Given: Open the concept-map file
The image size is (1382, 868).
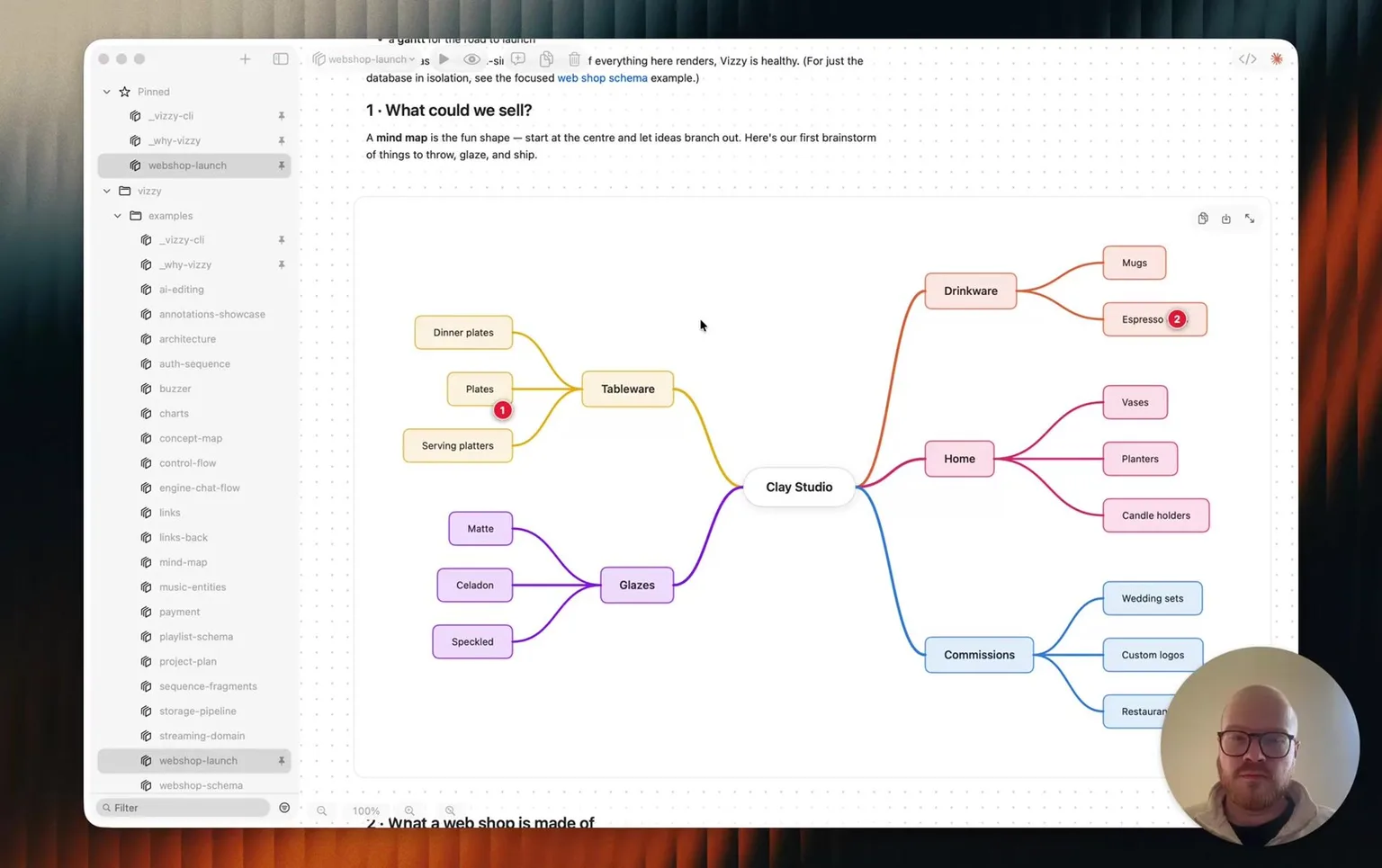Looking at the screenshot, I should coord(191,438).
